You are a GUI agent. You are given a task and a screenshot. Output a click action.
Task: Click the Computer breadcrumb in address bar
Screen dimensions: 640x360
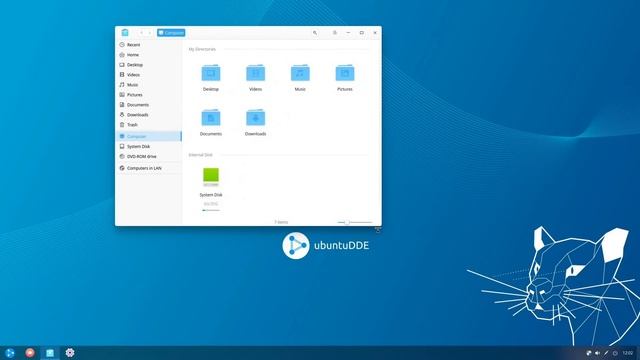click(171, 33)
